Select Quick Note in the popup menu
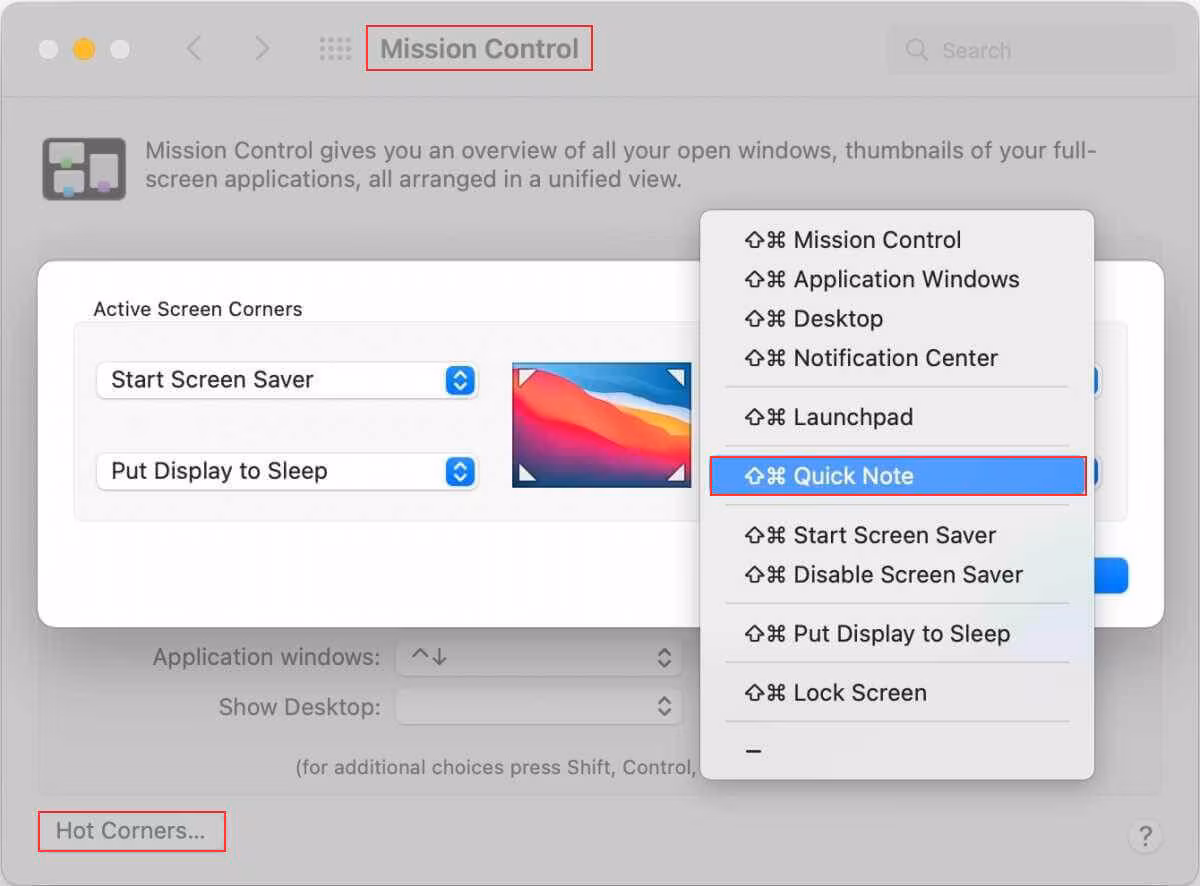This screenshot has height=886, width=1200. click(x=897, y=476)
